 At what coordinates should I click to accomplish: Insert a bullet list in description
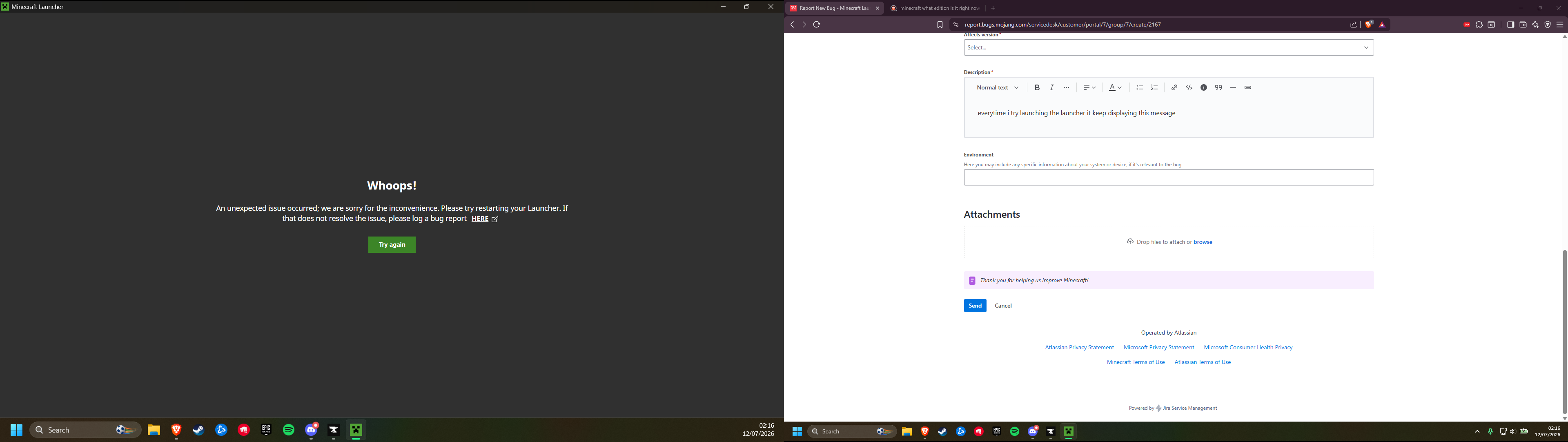pos(1140,88)
